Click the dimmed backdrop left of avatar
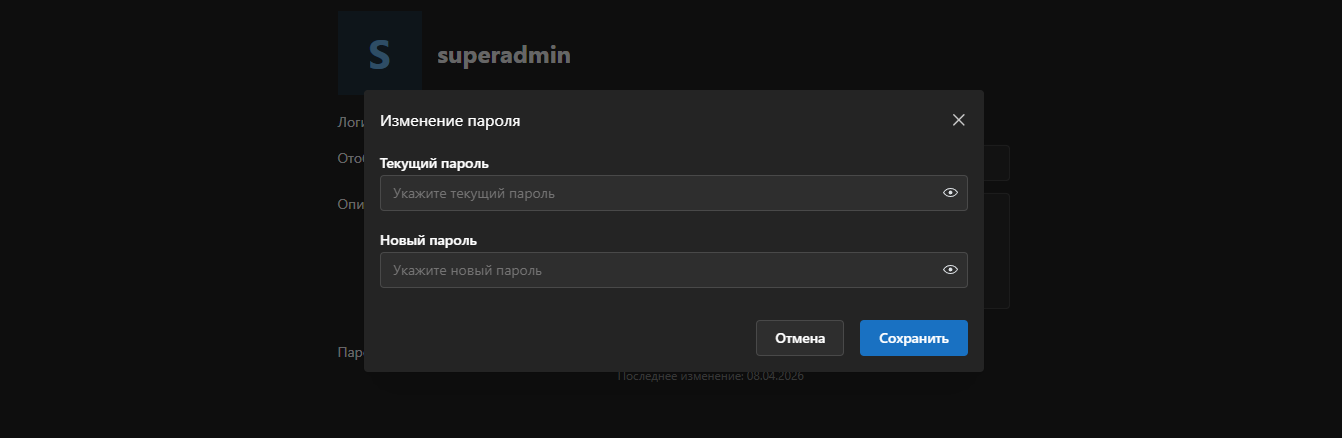 (x=170, y=60)
